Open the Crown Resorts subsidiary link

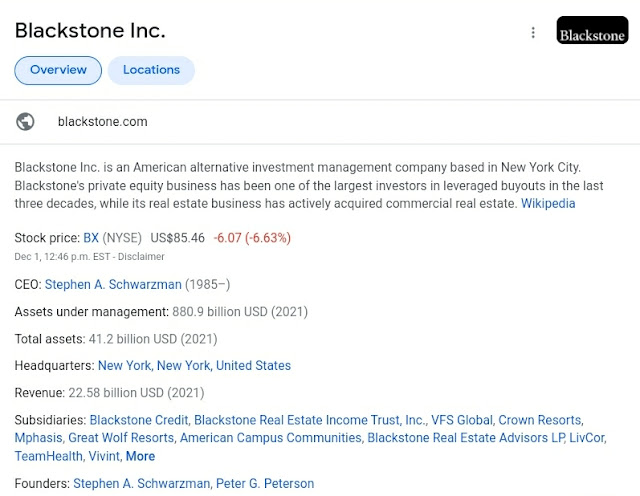coord(539,420)
